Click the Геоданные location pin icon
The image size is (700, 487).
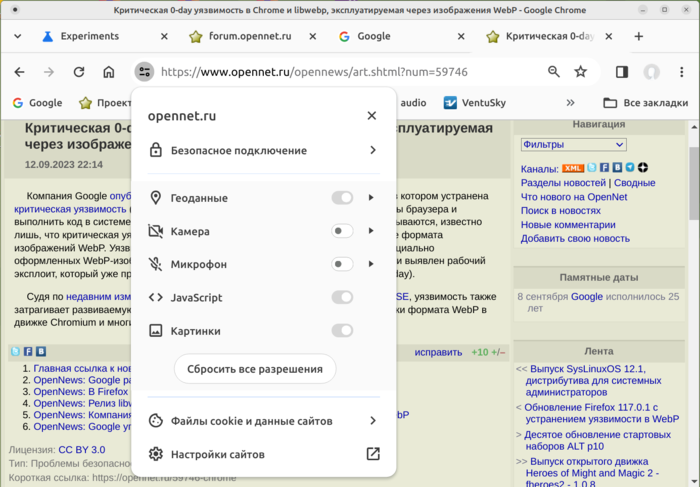coord(155,197)
